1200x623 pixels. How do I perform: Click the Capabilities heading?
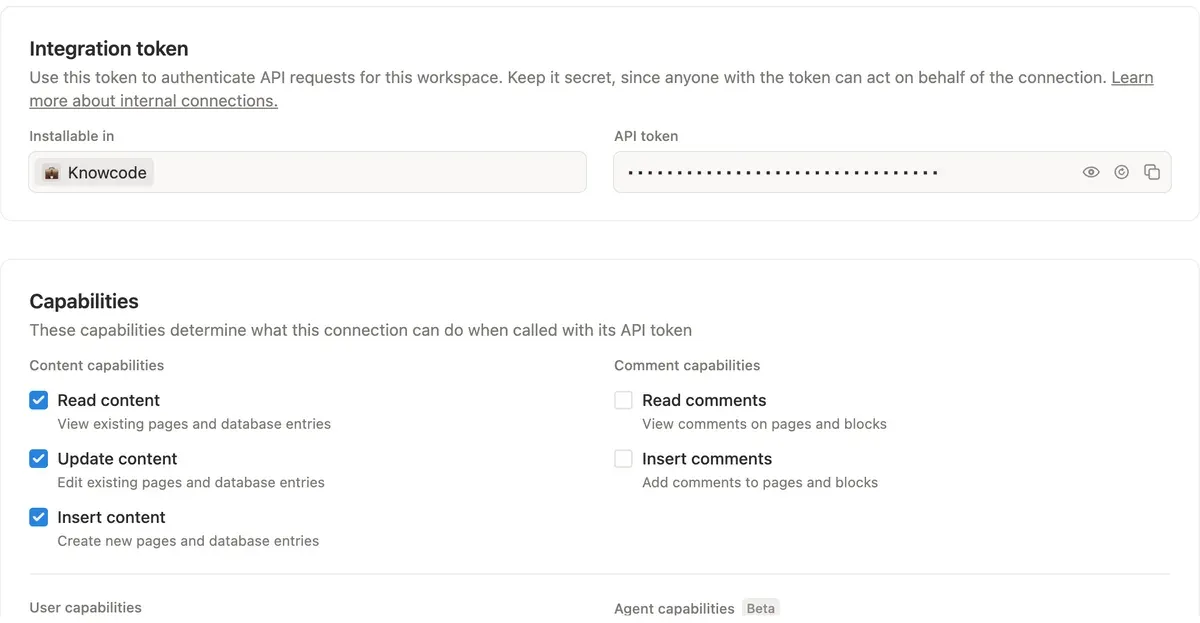tap(84, 301)
